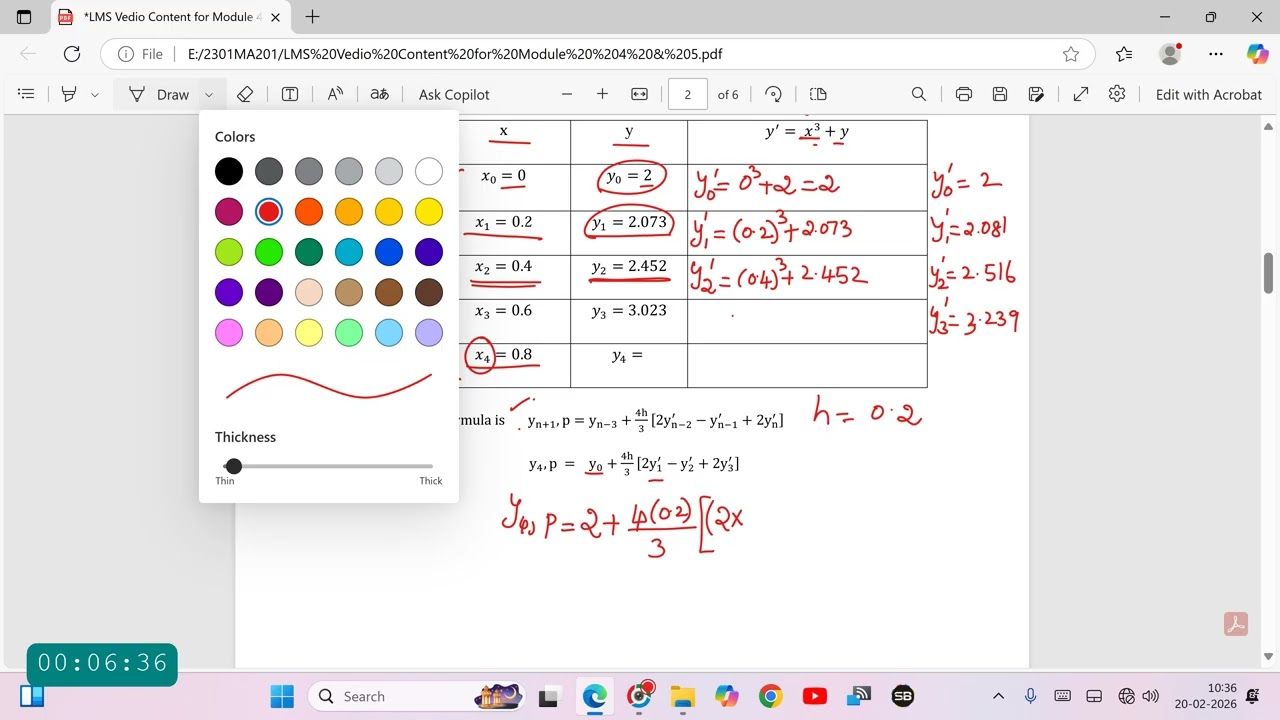Print the PDF document
The width and height of the screenshot is (1280, 720).
(964, 94)
